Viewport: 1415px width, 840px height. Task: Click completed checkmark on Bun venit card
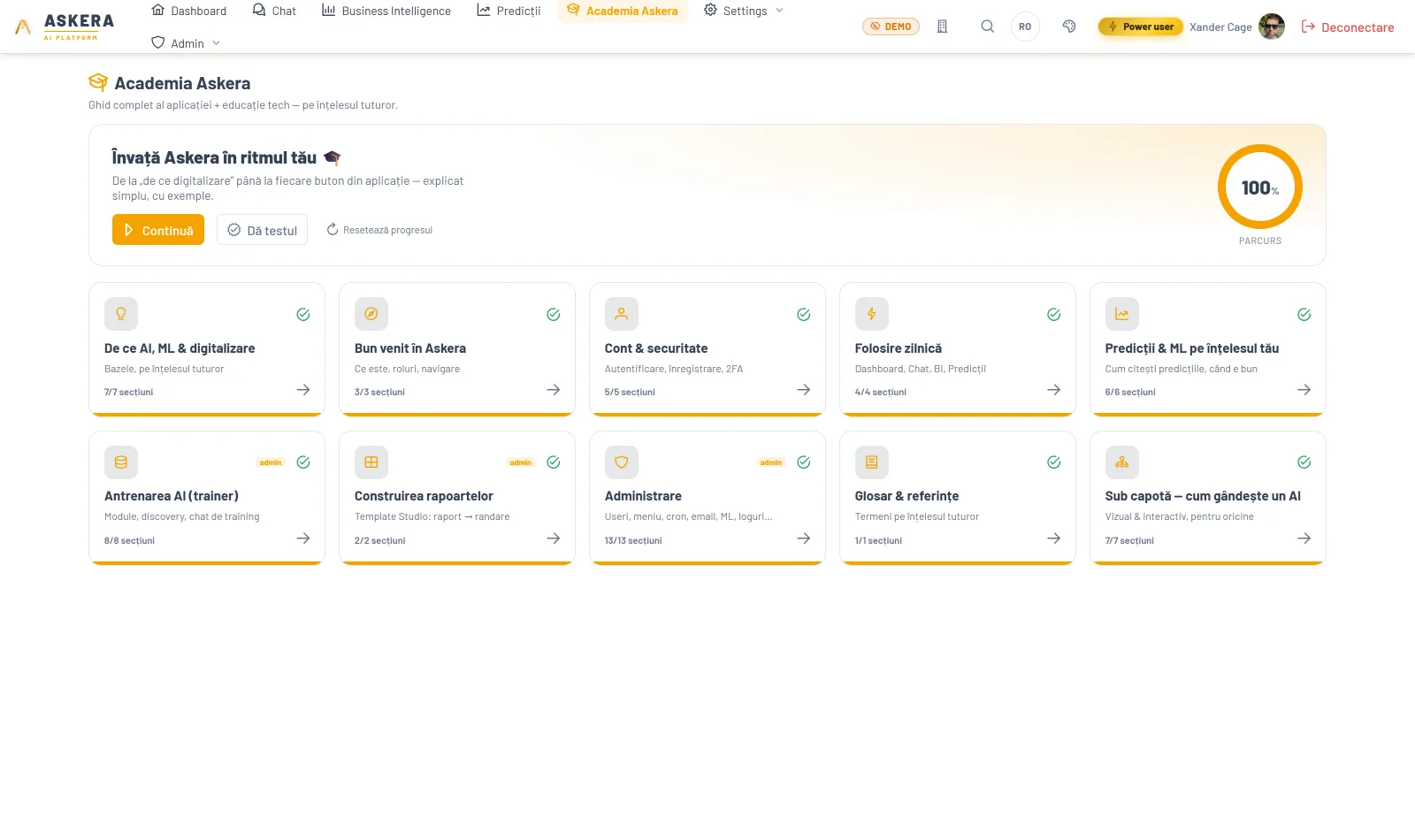pos(554,315)
